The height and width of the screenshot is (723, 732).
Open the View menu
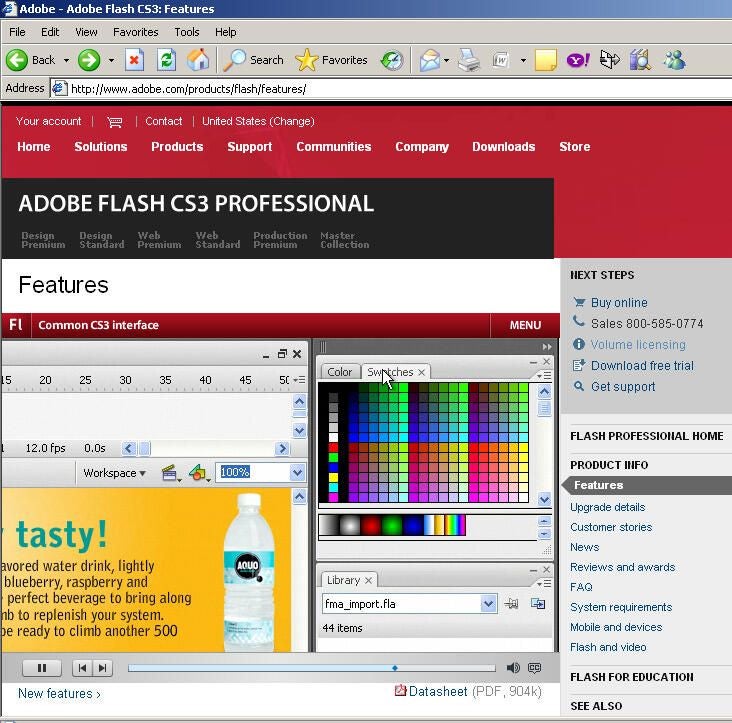(x=86, y=32)
